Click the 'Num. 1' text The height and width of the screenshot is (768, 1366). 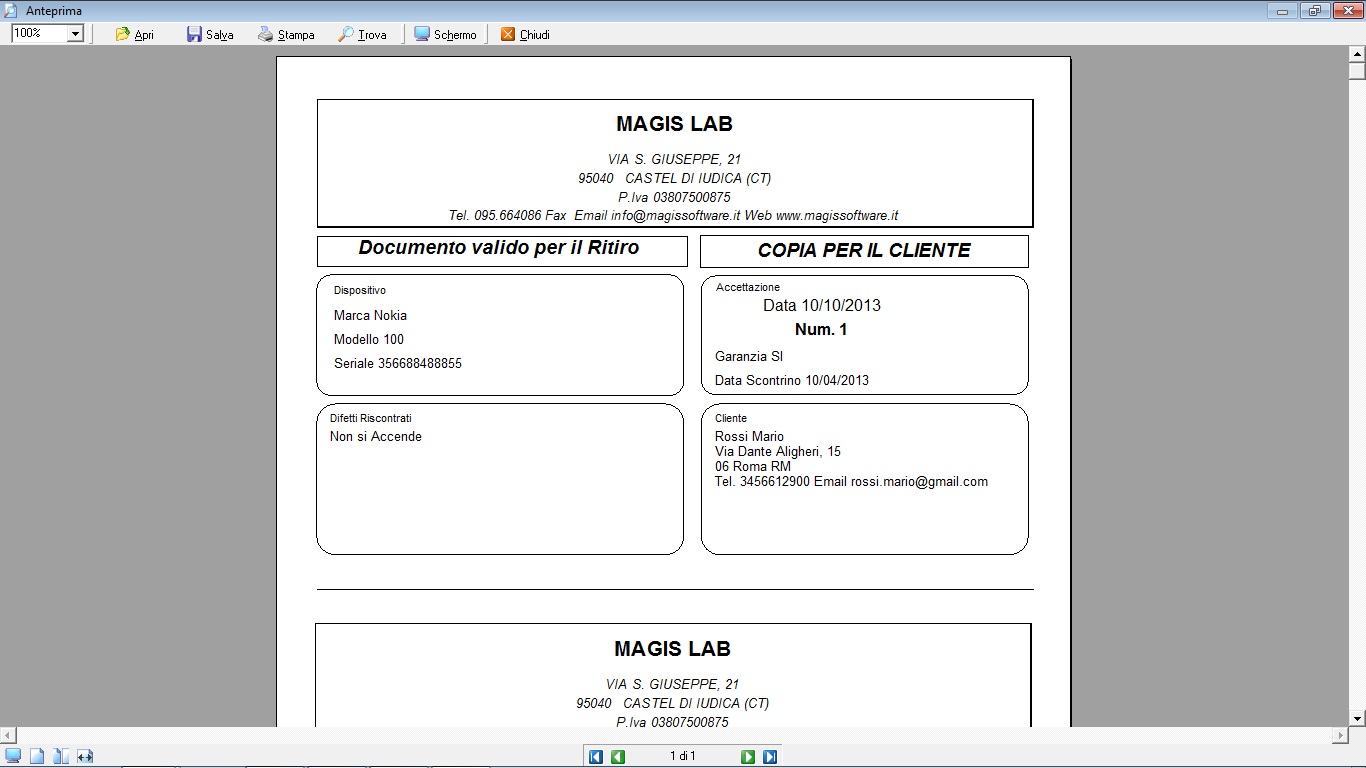point(821,329)
